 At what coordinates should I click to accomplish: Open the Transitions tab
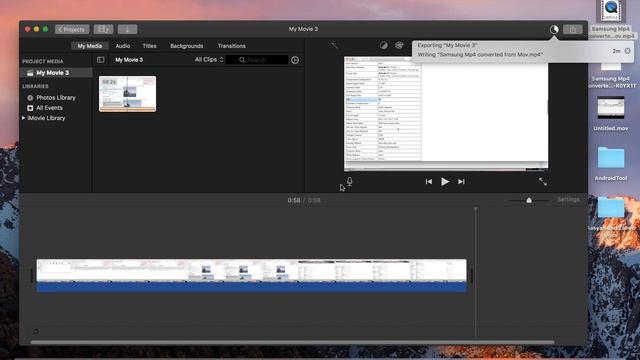[231, 46]
